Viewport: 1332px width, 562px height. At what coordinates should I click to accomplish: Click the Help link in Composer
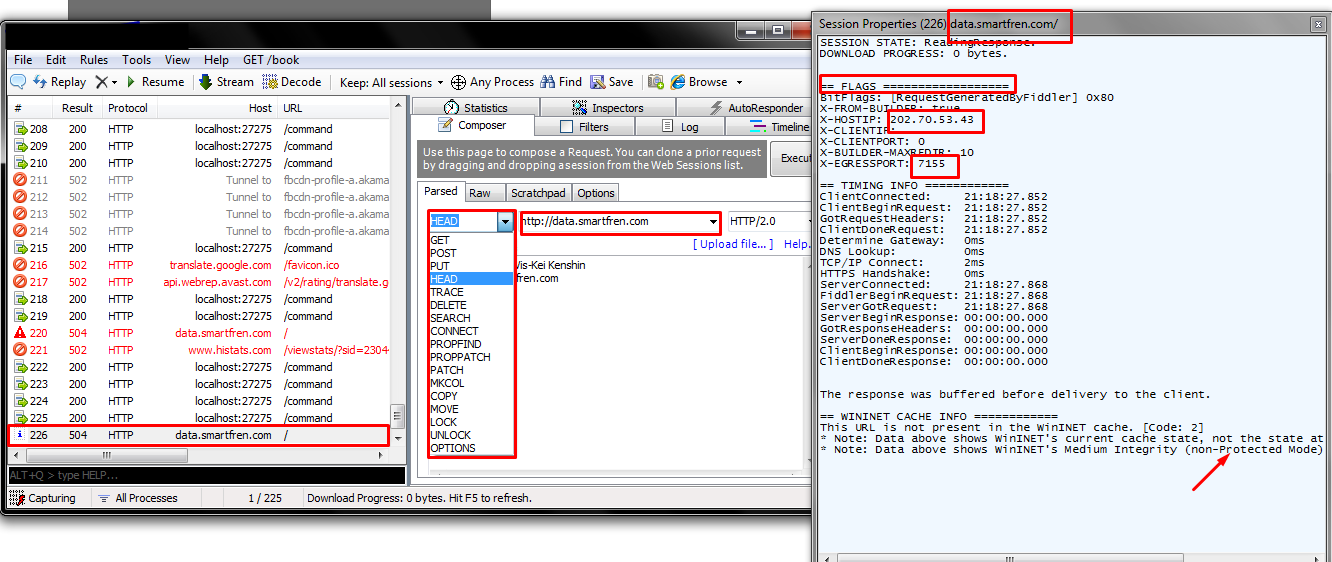point(796,244)
